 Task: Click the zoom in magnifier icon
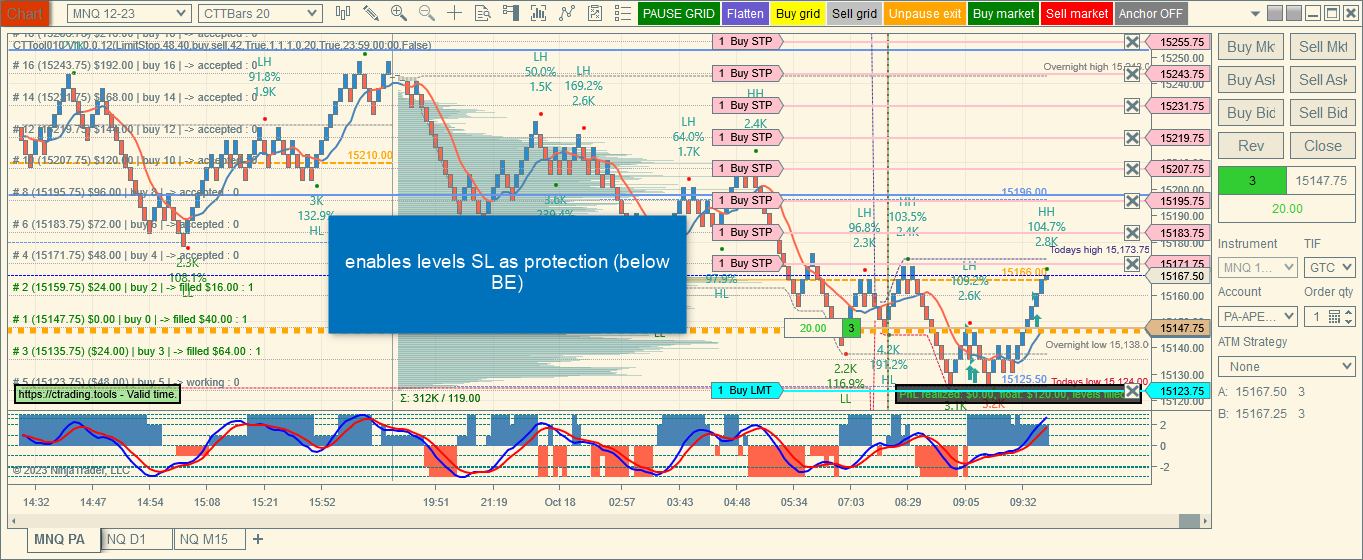(399, 13)
